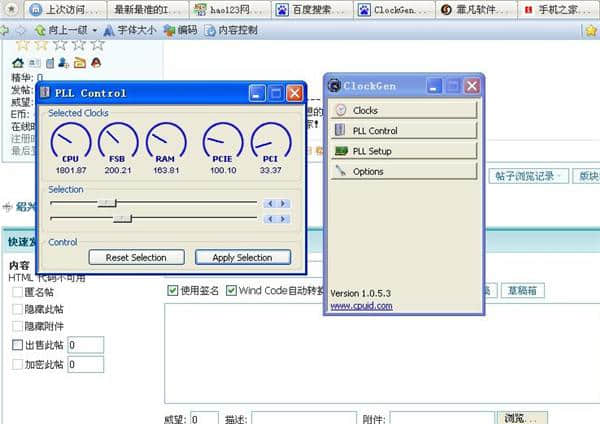The height and width of the screenshot is (424, 600).
Task: Toggle the Wind Code自动转换 checkbox
Action: (x=232, y=290)
